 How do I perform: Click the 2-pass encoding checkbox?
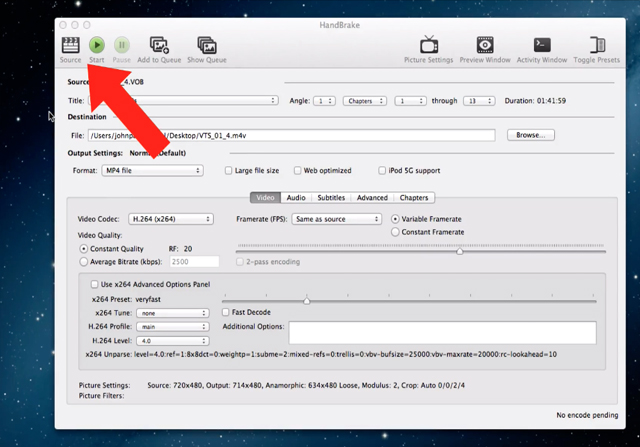tap(240, 262)
